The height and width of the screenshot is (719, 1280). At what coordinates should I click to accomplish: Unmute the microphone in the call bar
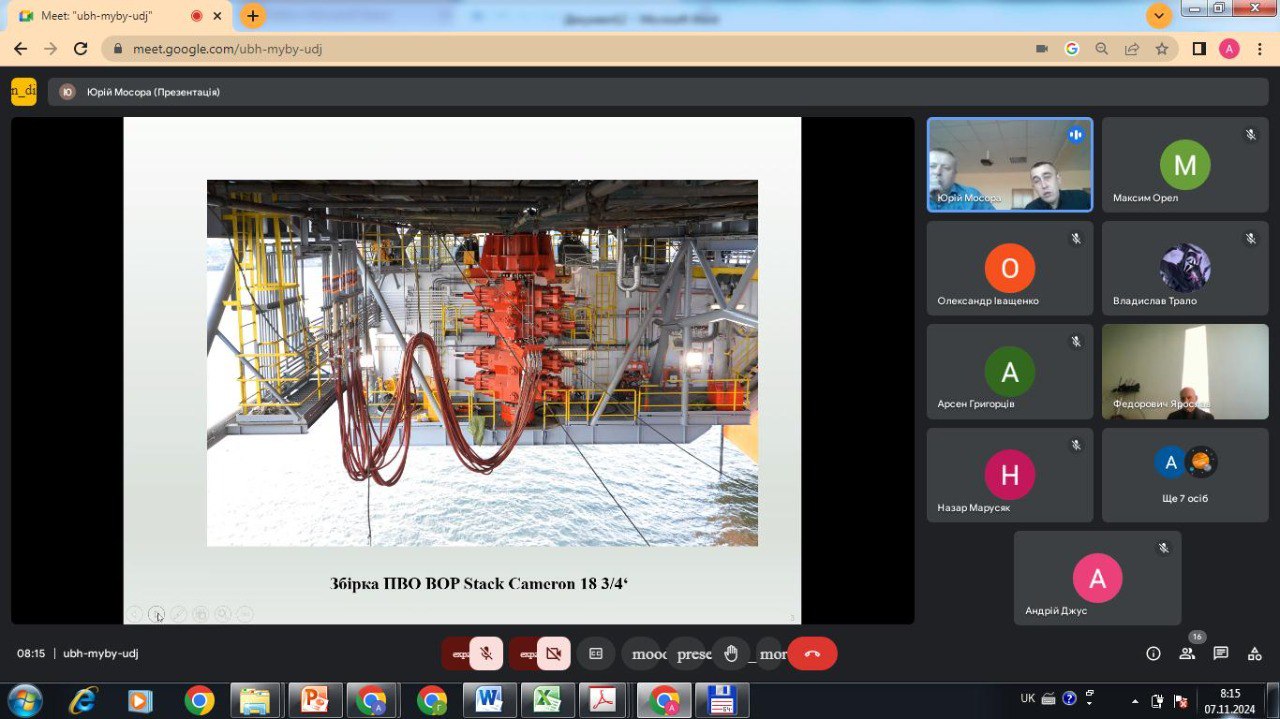[x=486, y=653]
